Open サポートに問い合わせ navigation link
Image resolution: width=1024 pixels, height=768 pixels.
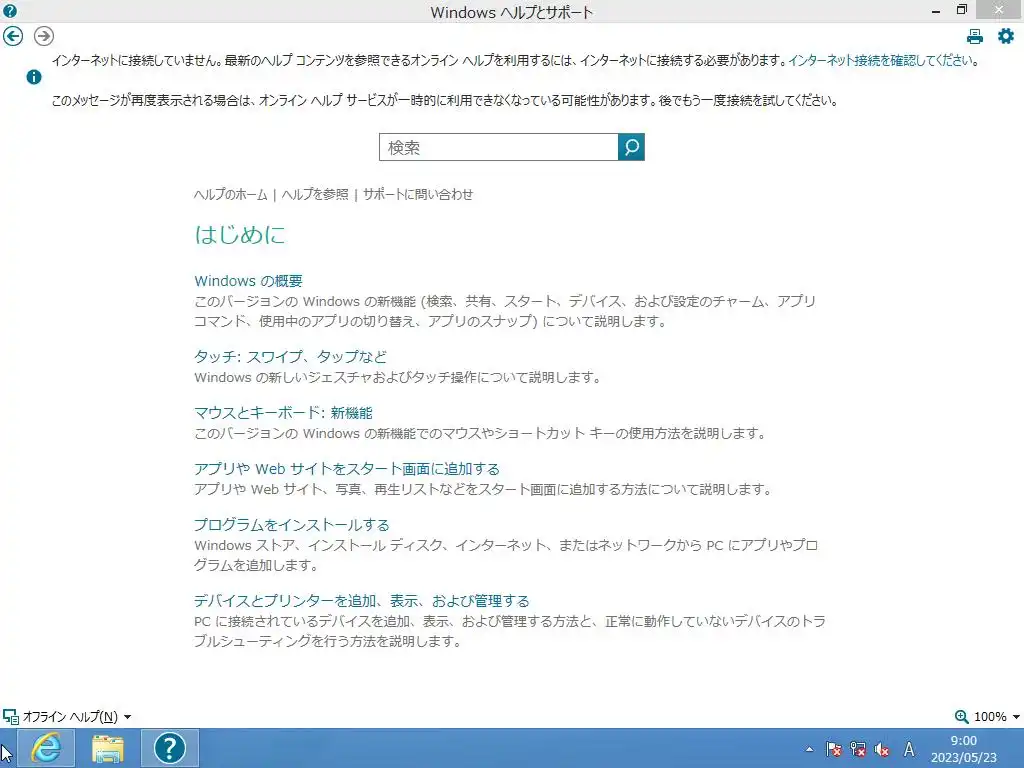(x=418, y=194)
